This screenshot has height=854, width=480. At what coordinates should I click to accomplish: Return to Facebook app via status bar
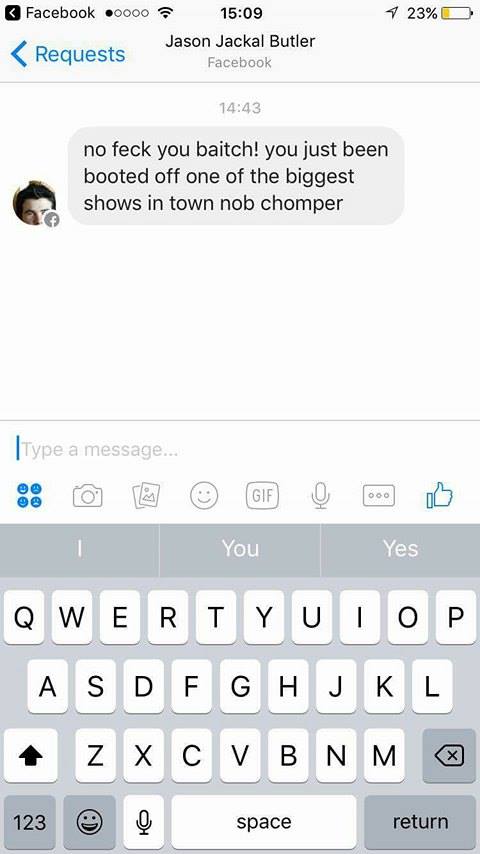tap(50, 13)
